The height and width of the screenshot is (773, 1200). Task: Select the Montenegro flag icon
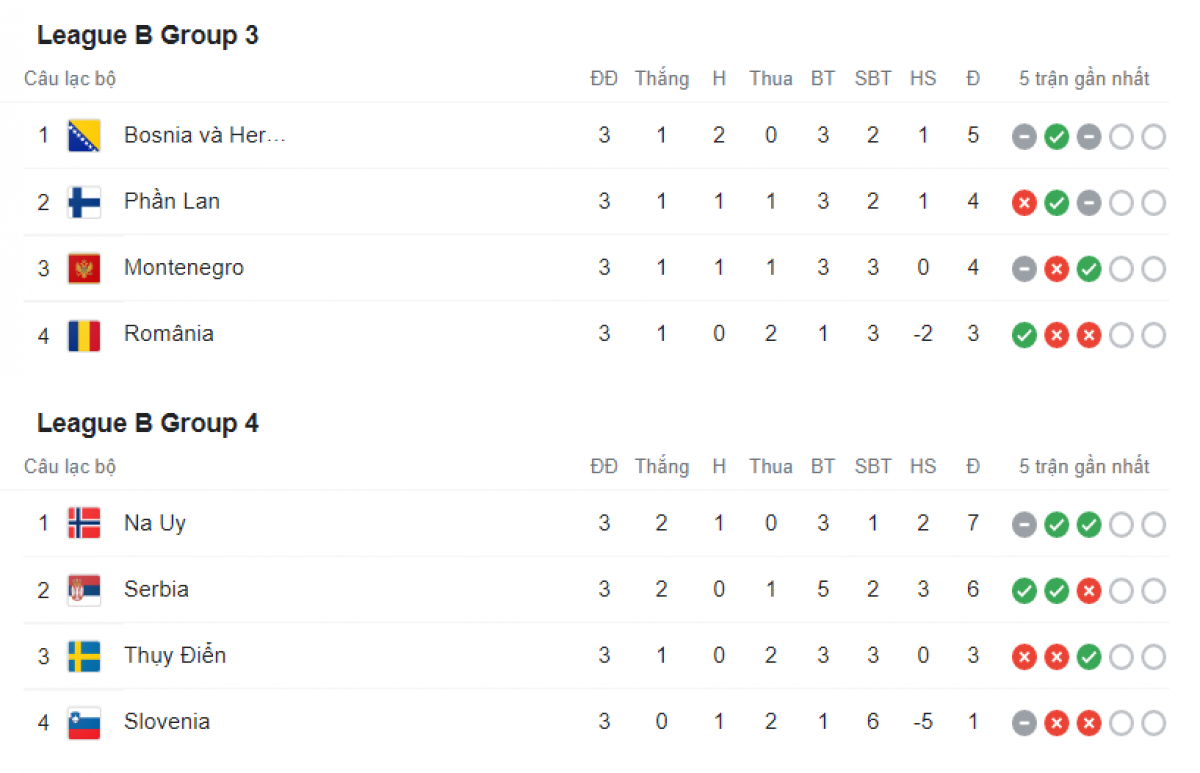pos(84,268)
